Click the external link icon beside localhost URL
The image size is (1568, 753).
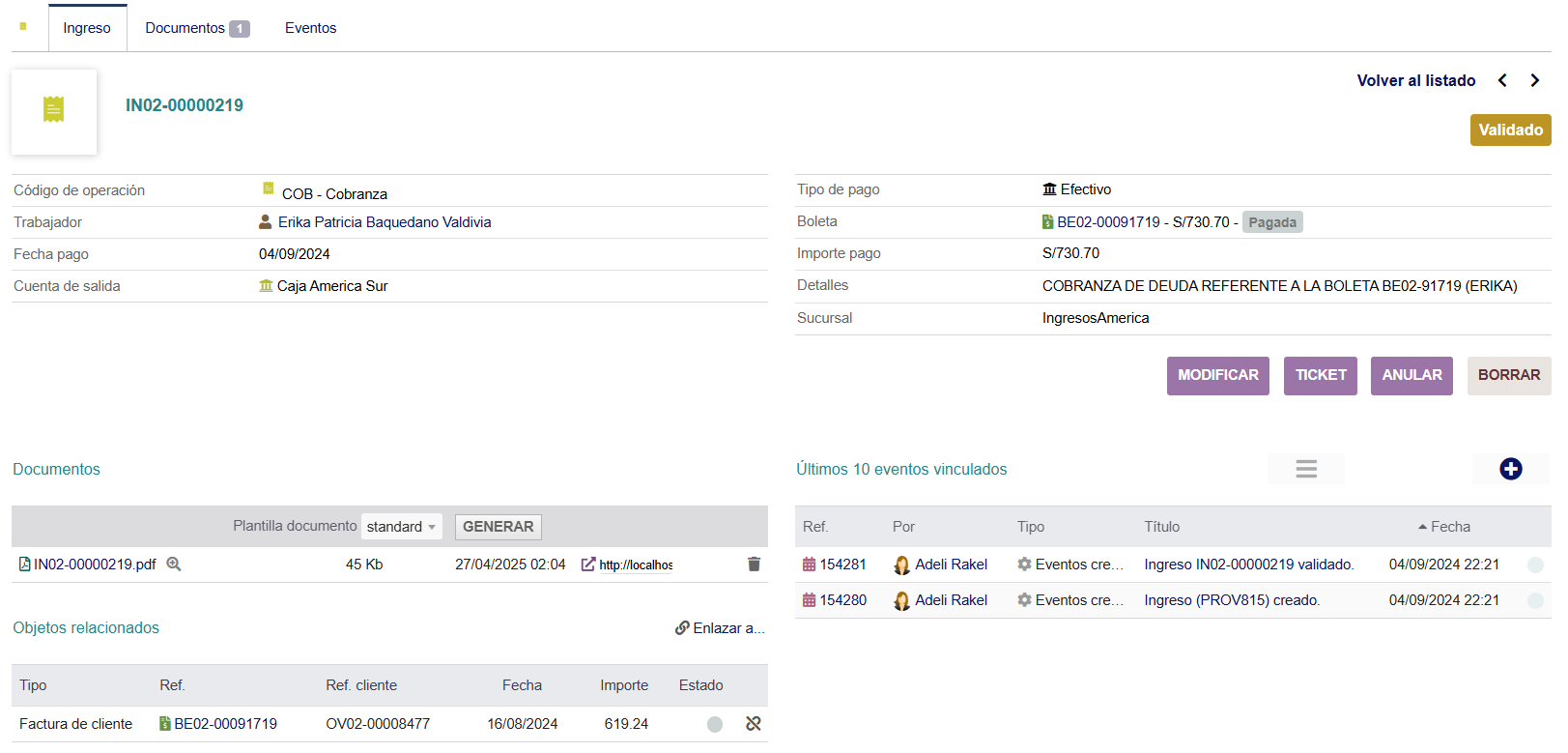(x=587, y=565)
